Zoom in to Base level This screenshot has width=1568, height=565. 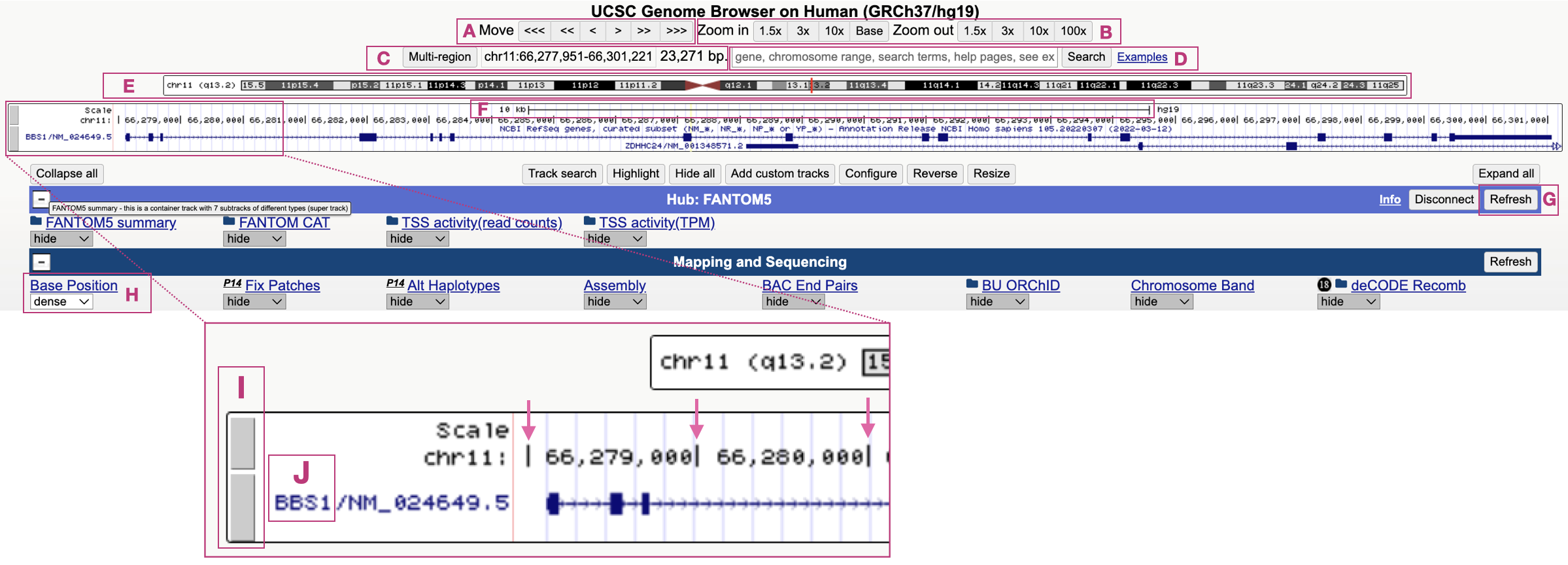(x=869, y=31)
